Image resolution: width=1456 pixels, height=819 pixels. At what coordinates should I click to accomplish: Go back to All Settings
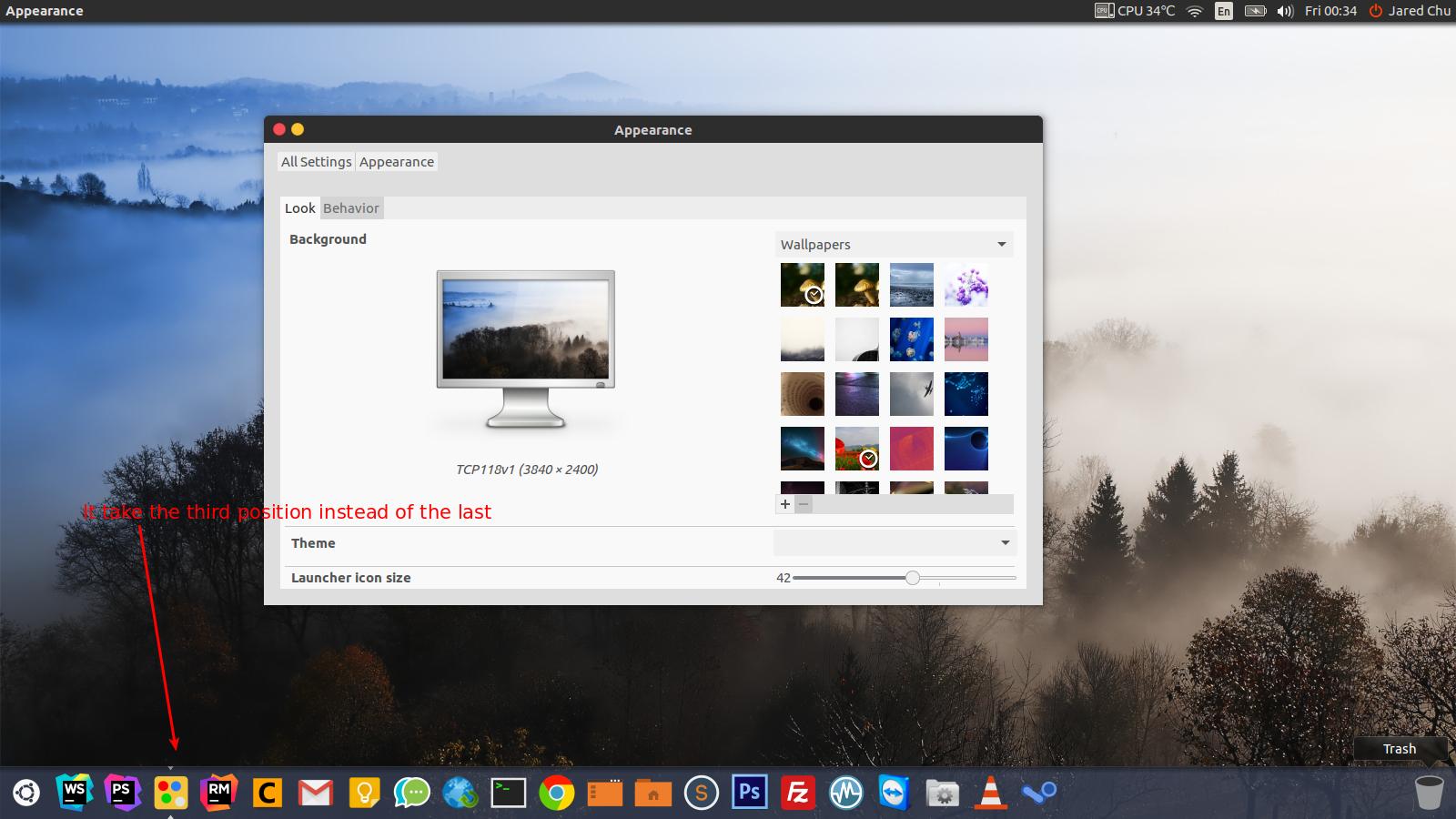click(x=316, y=162)
